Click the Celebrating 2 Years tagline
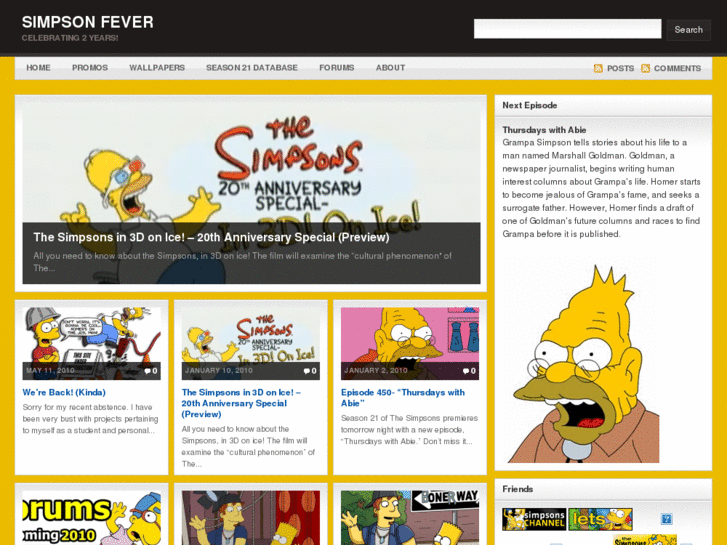This screenshot has width=727, height=545. pos(70,38)
